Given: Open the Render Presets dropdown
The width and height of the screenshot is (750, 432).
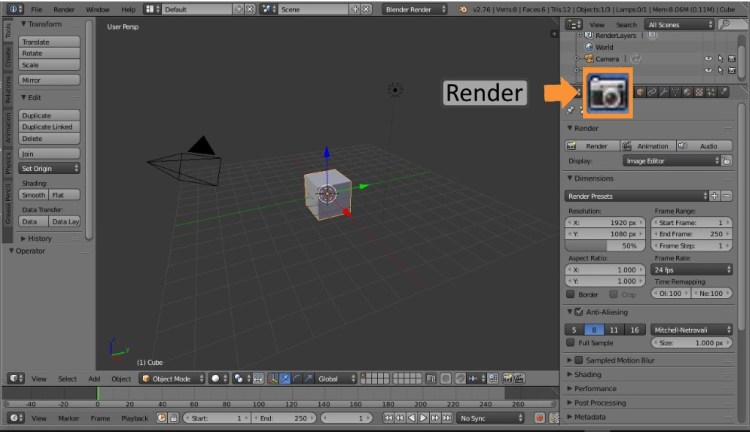Looking at the screenshot, I should (636, 196).
